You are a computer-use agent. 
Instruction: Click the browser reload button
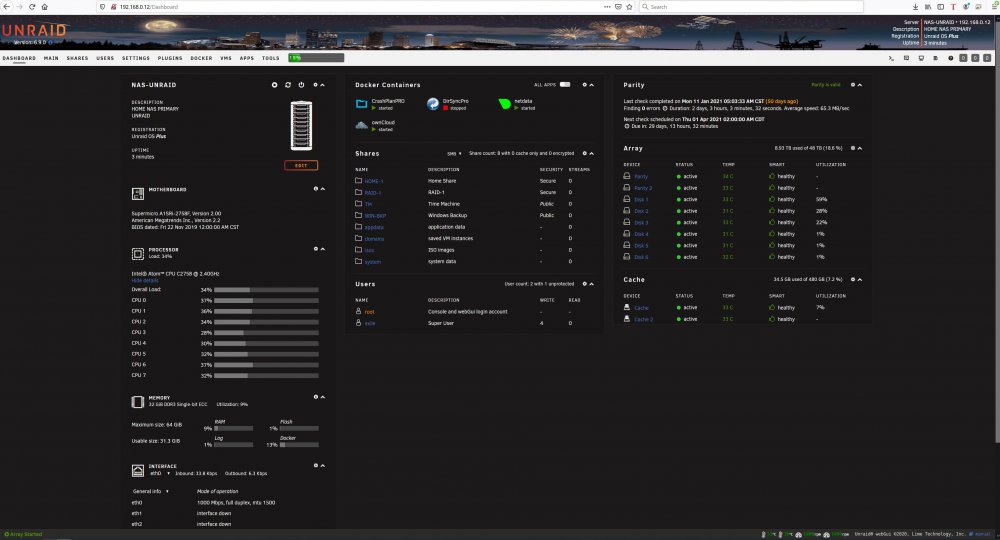pyautogui.click(x=32, y=6)
